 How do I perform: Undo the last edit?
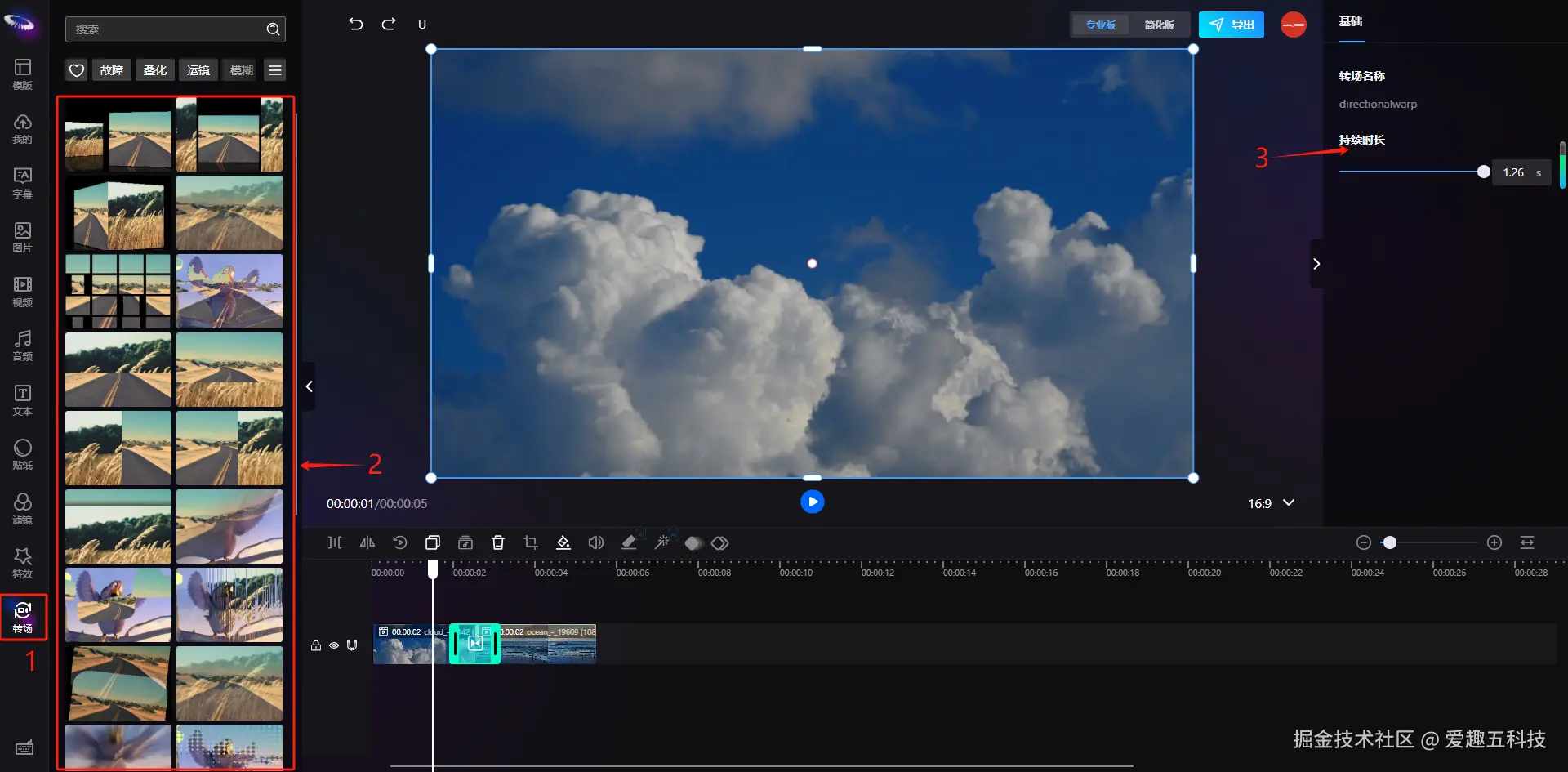[x=355, y=24]
